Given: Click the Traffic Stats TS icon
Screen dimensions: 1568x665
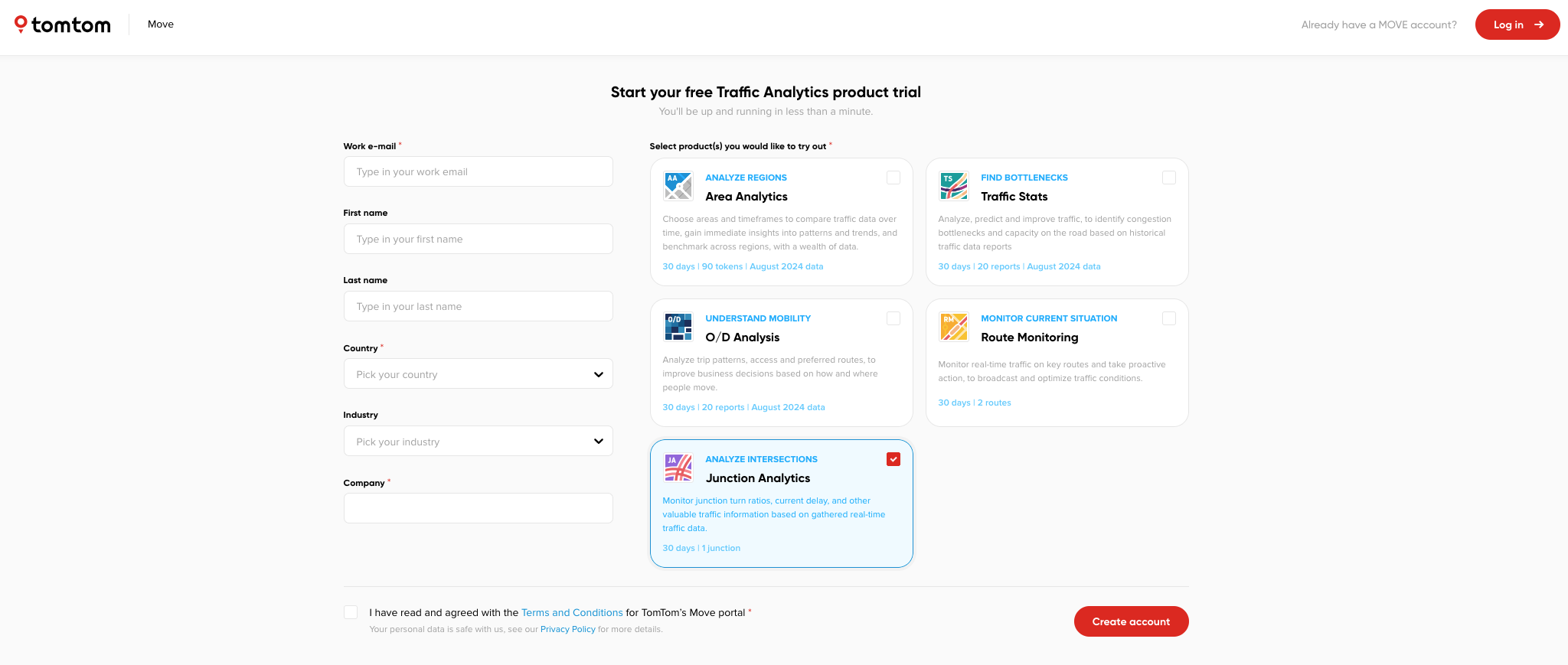Looking at the screenshot, I should click(x=954, y=186).
